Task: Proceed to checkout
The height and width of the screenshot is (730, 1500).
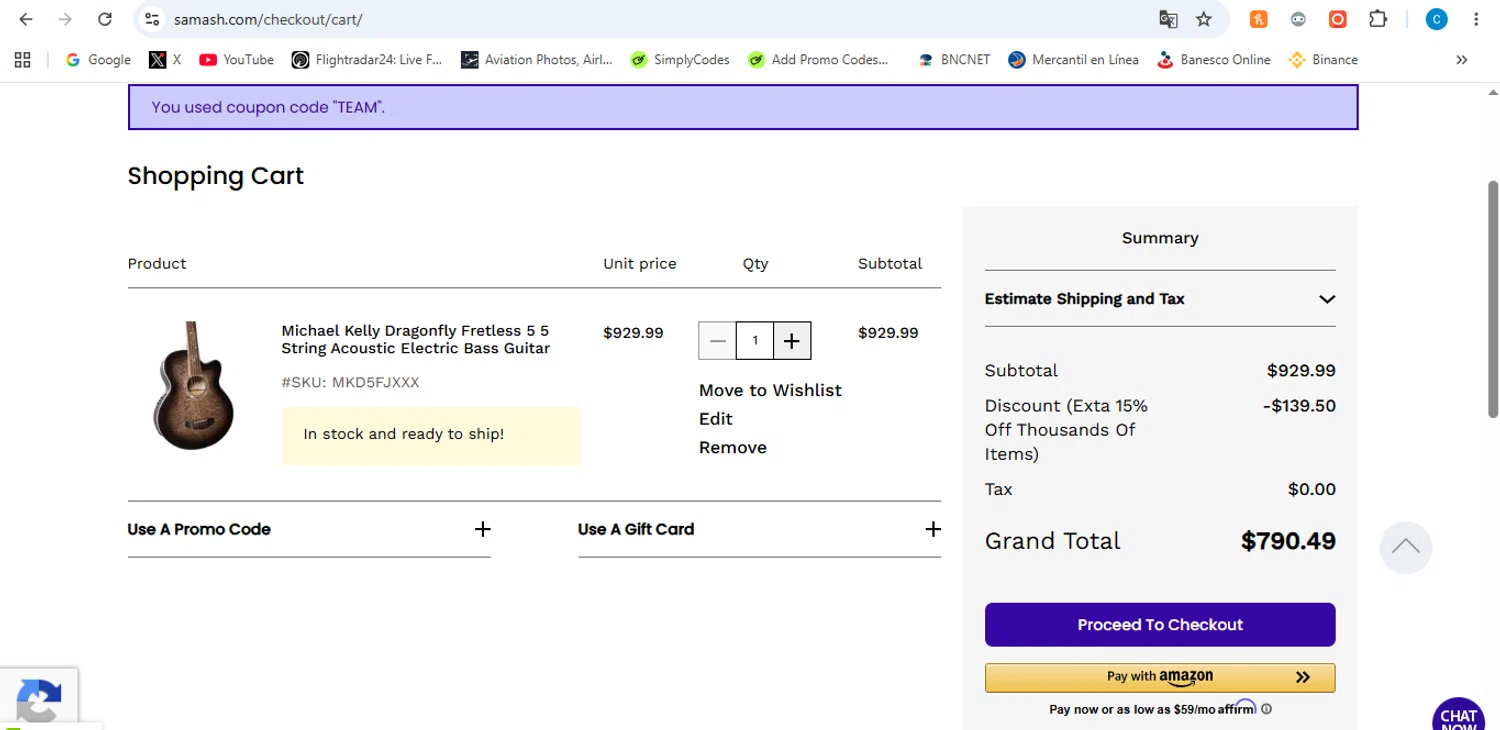Action: 1160,625
